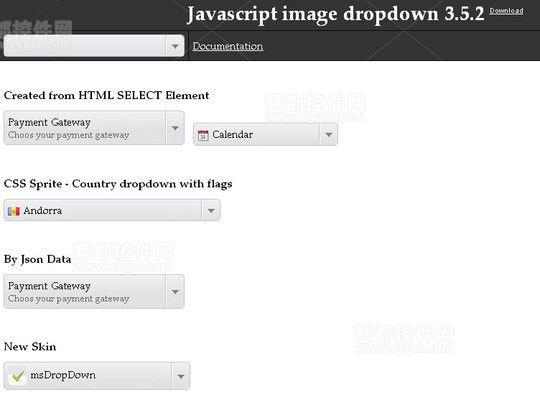The width and height of the screenshot is (540, 397).
Task: Click the Andorra flag icon
Action: pos(13,211)
